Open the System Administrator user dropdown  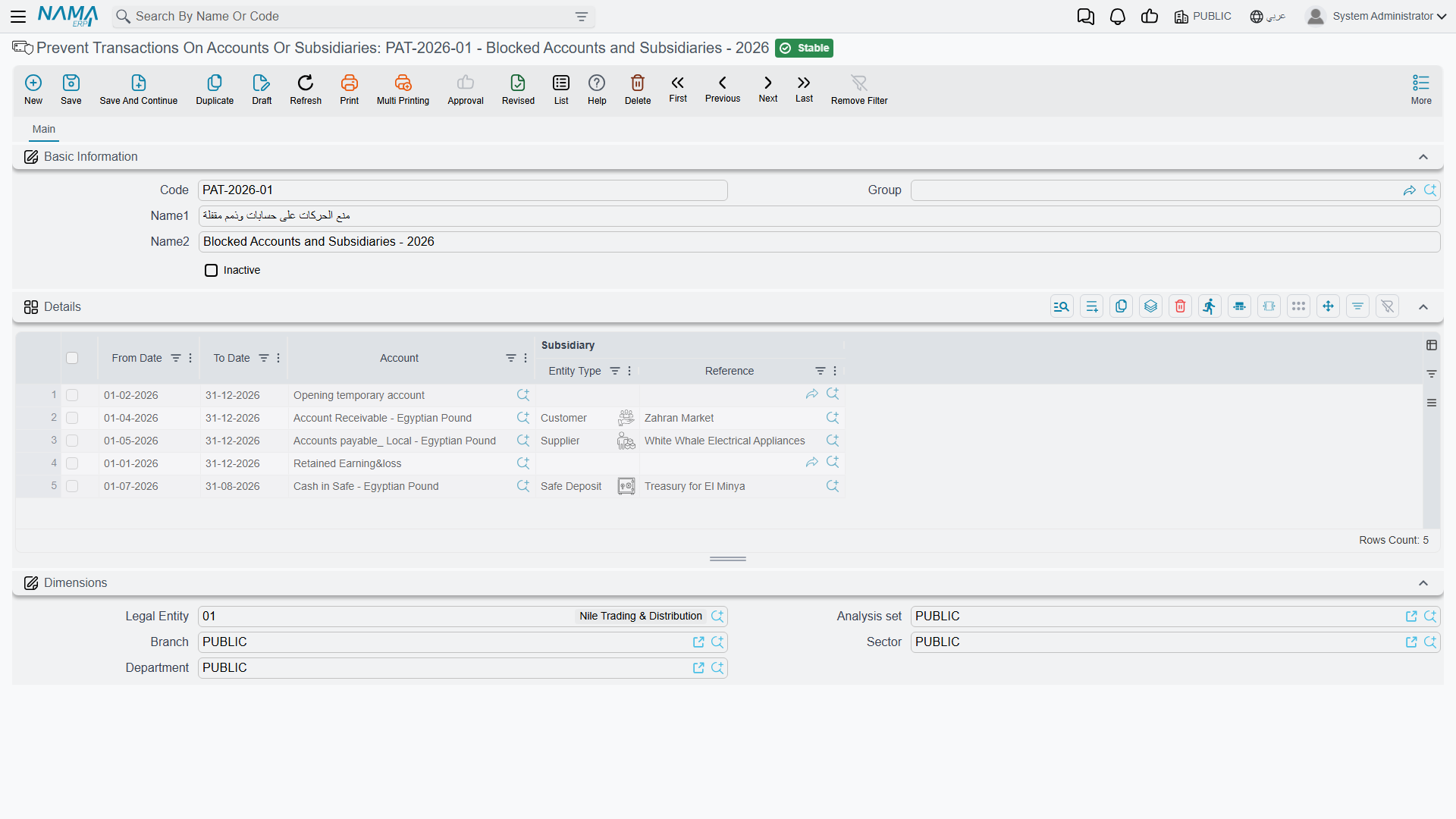(x=1376, y=17)
